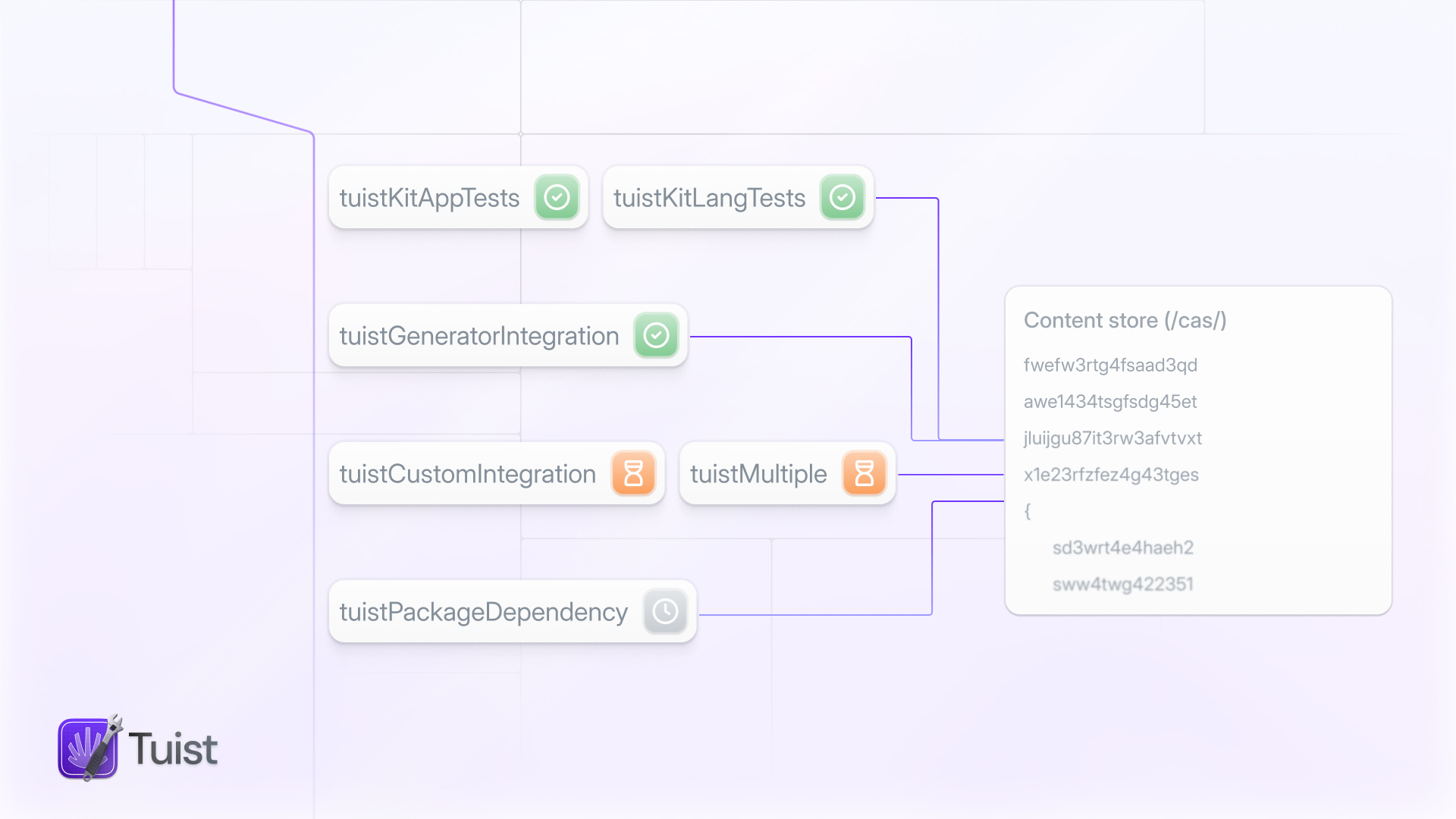Viewport: 1456px width, 819px height.
Task: Select the tuistKitAppTests label
Action: (429, 198)
